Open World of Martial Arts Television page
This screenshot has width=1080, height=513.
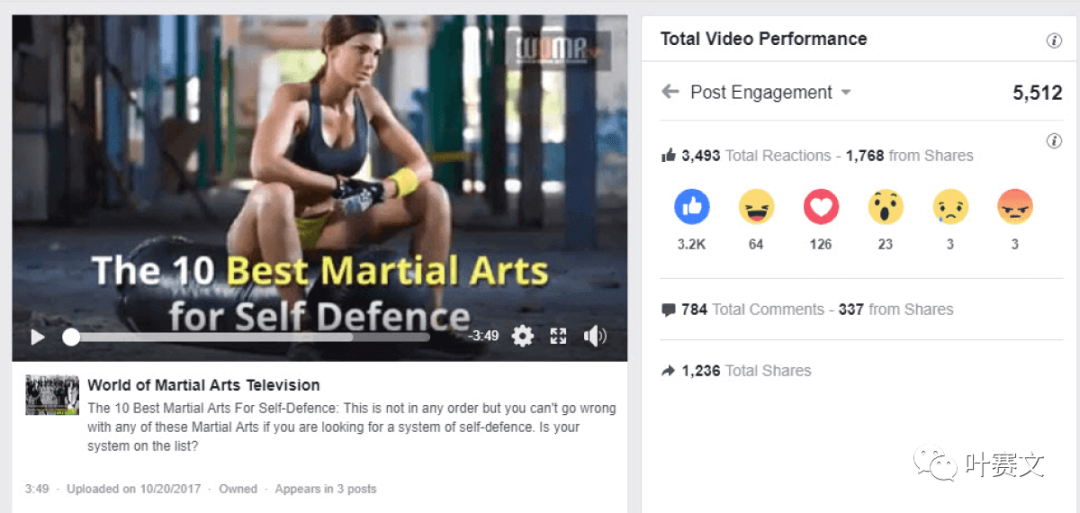(203, 385)
